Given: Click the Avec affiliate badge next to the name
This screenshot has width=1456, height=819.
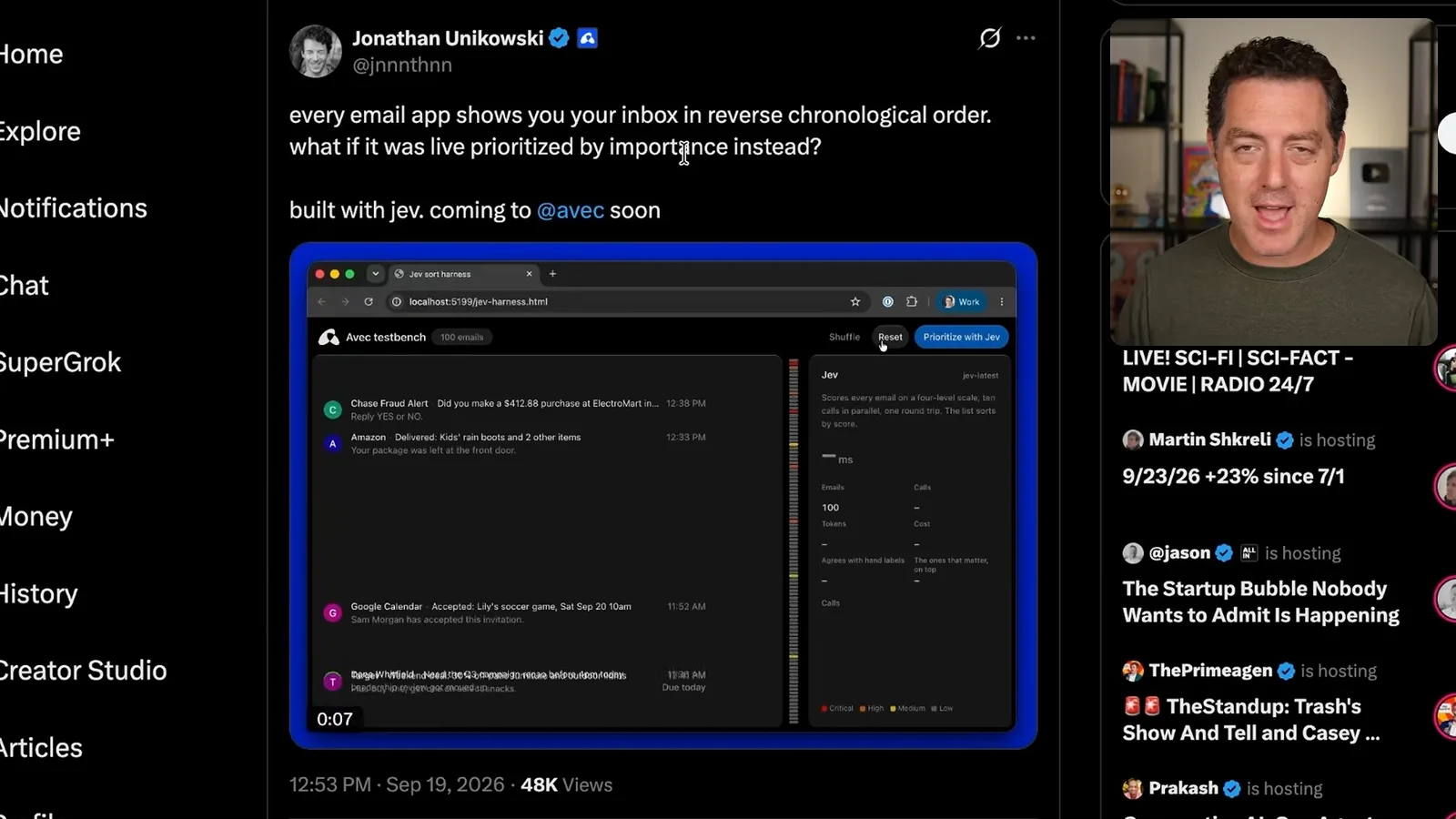Looking at the screenshot, I should (x=588, y=38).
